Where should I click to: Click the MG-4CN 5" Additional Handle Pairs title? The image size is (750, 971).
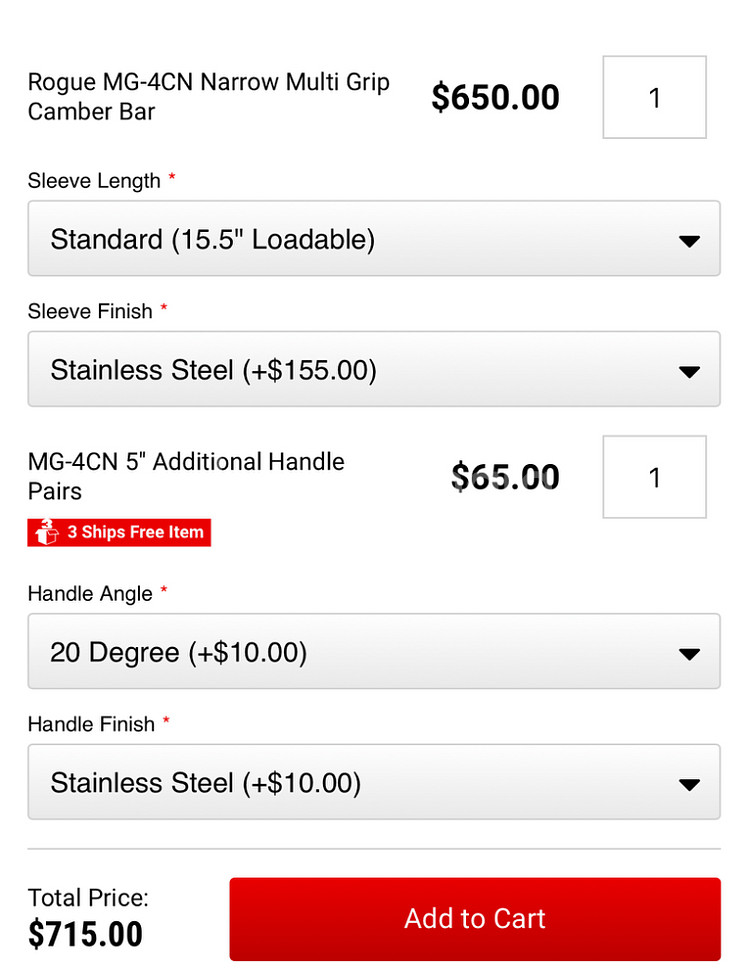(x=186, y=476)
